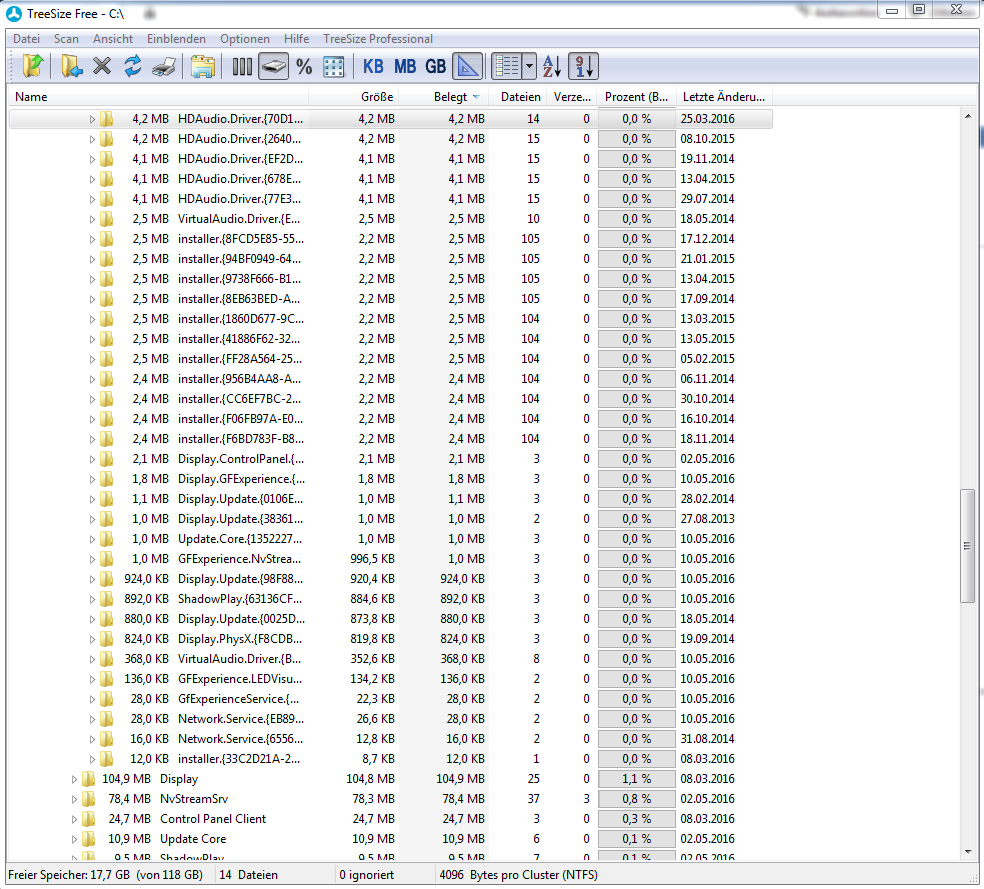This screenshot has height=889, width=984.
Task: Select the GFExperience.NvStrea row
Action: point(390,559)
